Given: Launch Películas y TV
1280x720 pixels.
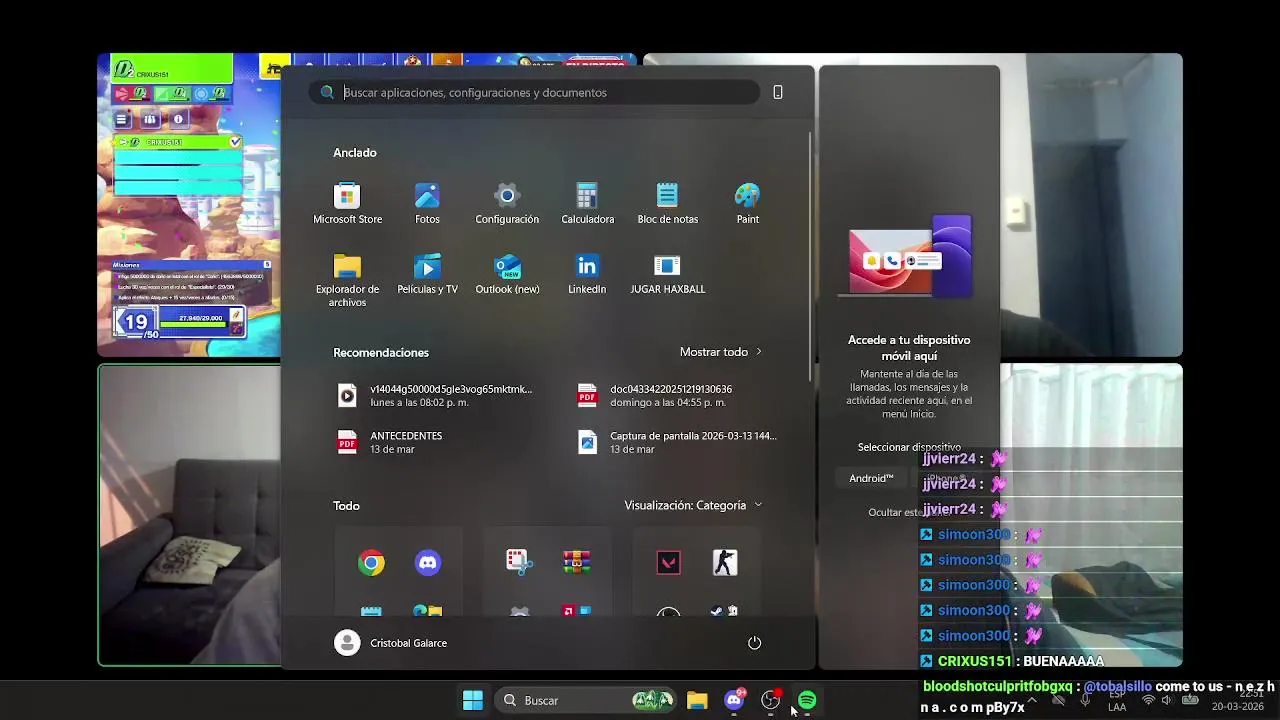Looking at the screenshot, I should tap(427, 274).
